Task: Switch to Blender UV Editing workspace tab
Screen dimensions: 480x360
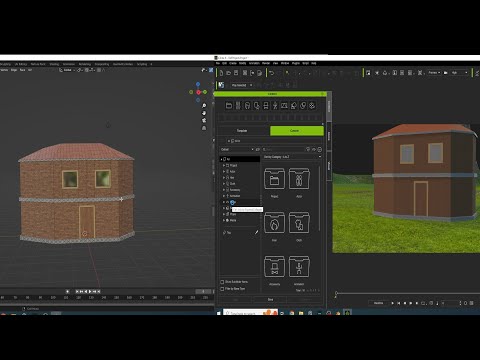Action: (x=21, y=64)
